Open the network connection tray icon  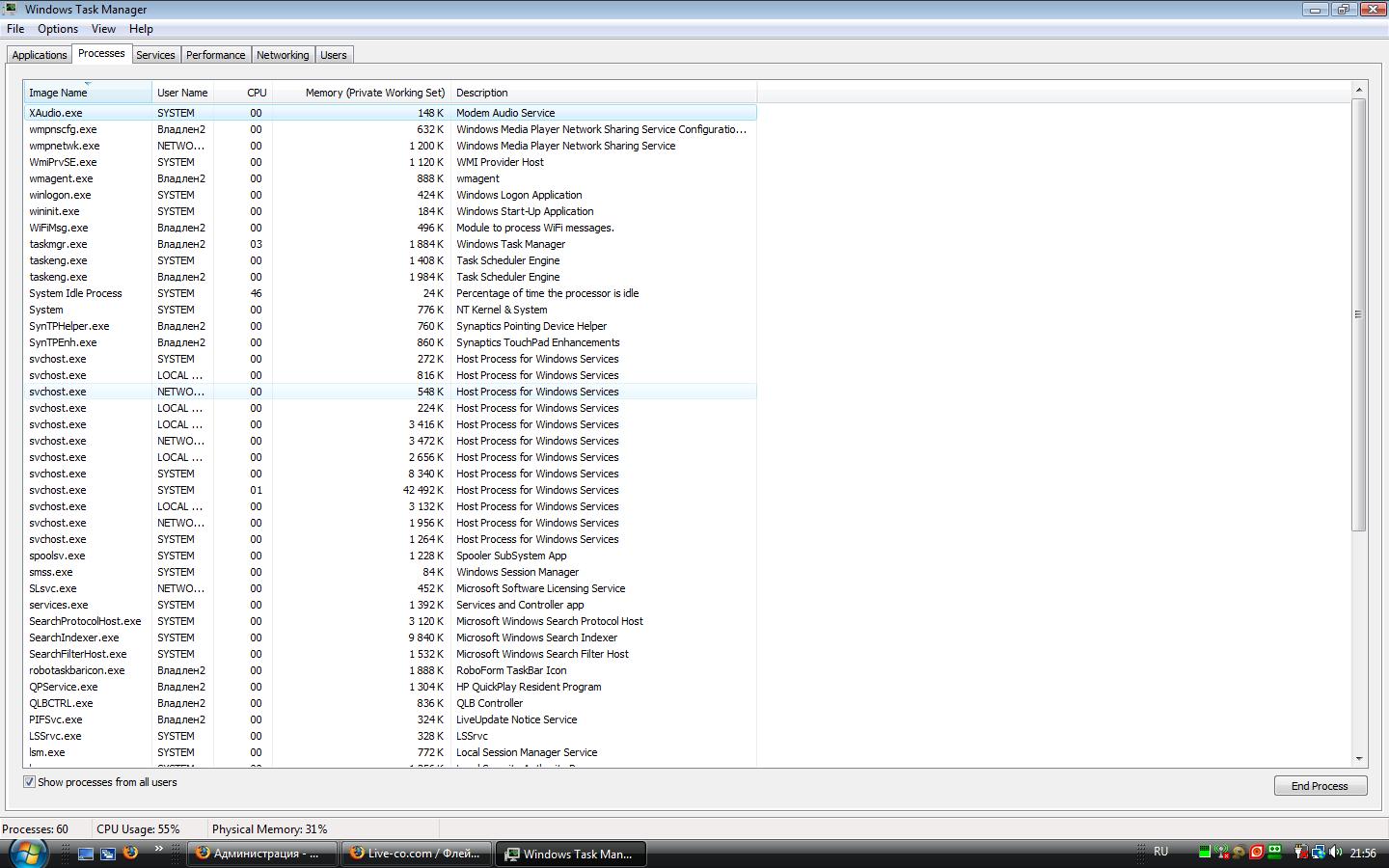coord(1318,853)
